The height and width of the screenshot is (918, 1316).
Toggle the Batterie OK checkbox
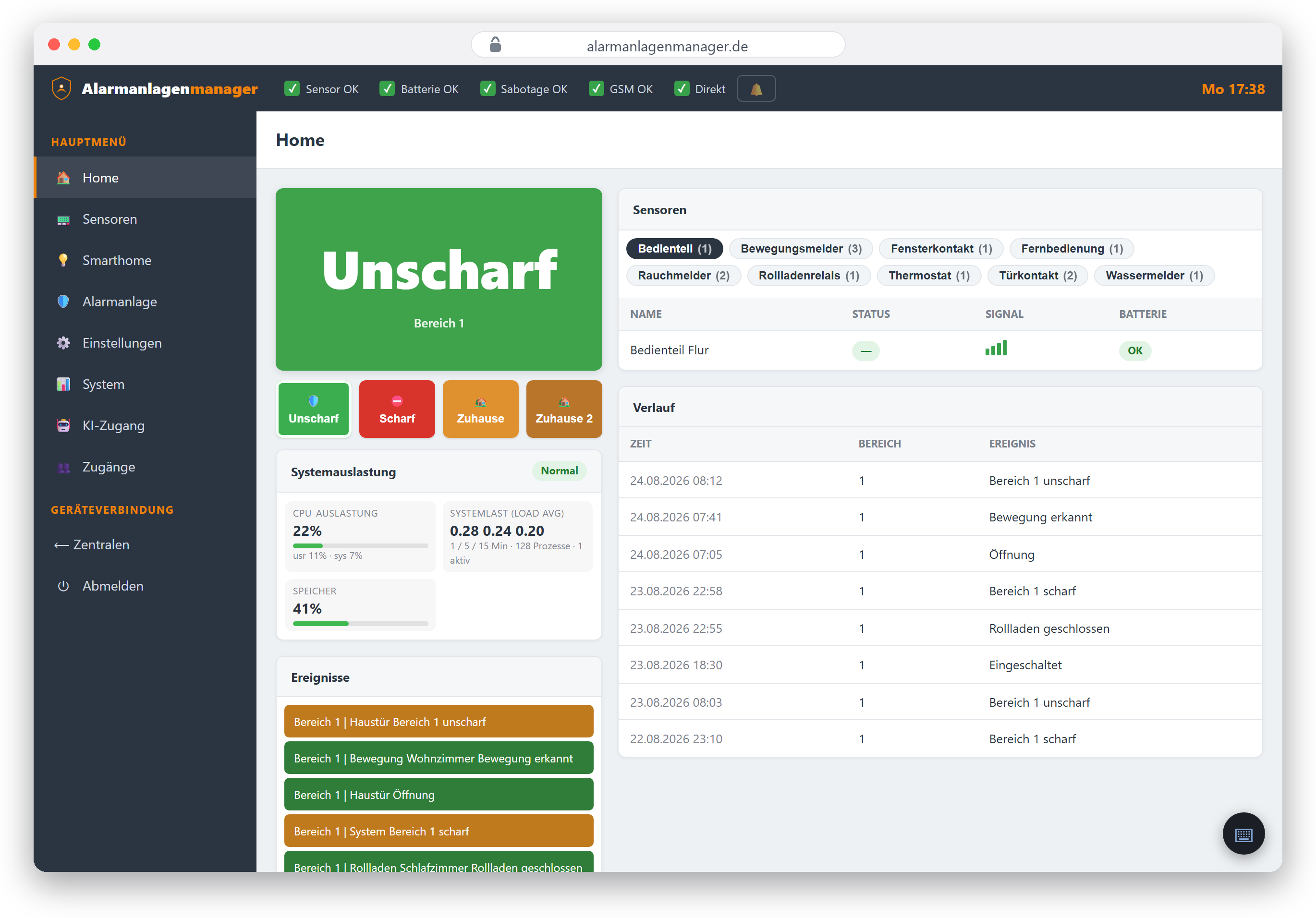[388, 88]
